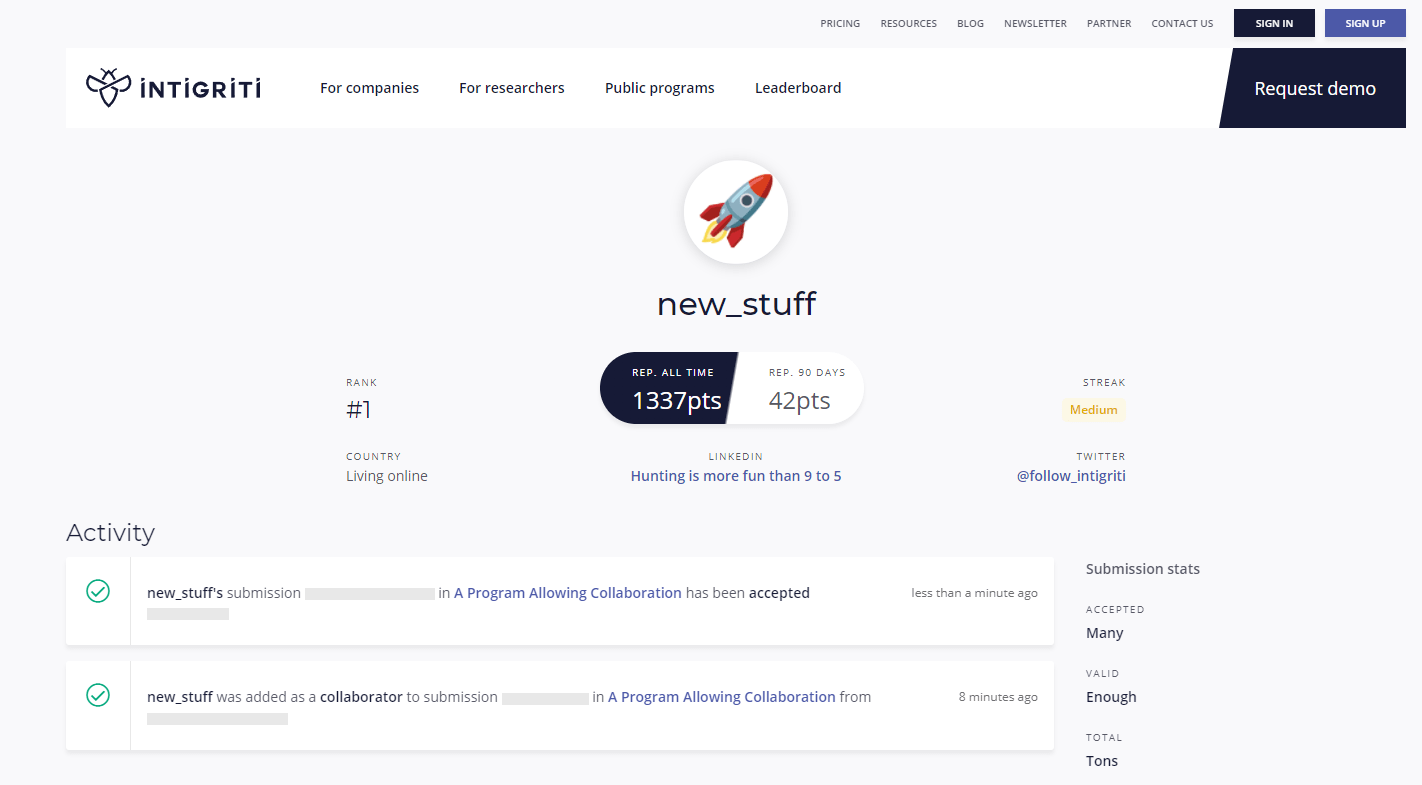Open the @follow_intigriti Twitter link
This screenshot has width=1422, height=785.
[1071, 476]
